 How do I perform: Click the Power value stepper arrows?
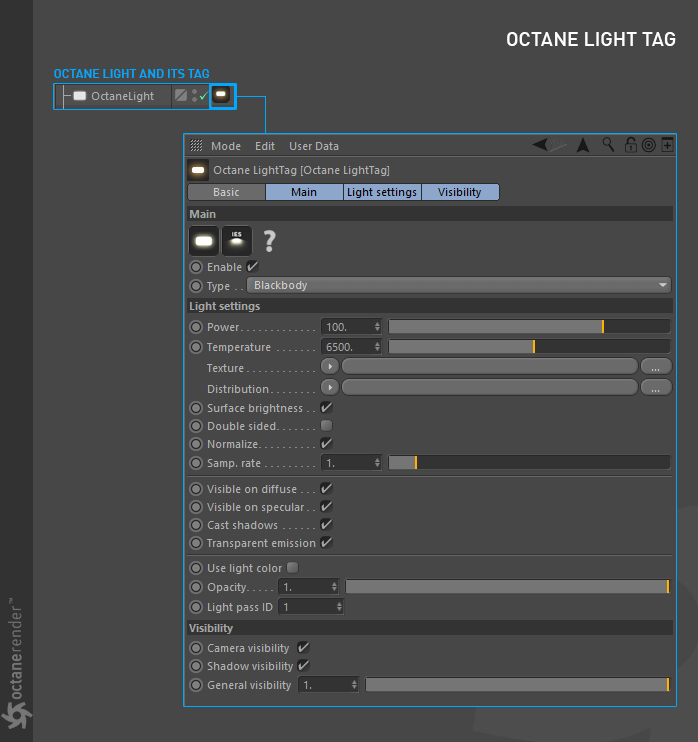tap(377, 327)
